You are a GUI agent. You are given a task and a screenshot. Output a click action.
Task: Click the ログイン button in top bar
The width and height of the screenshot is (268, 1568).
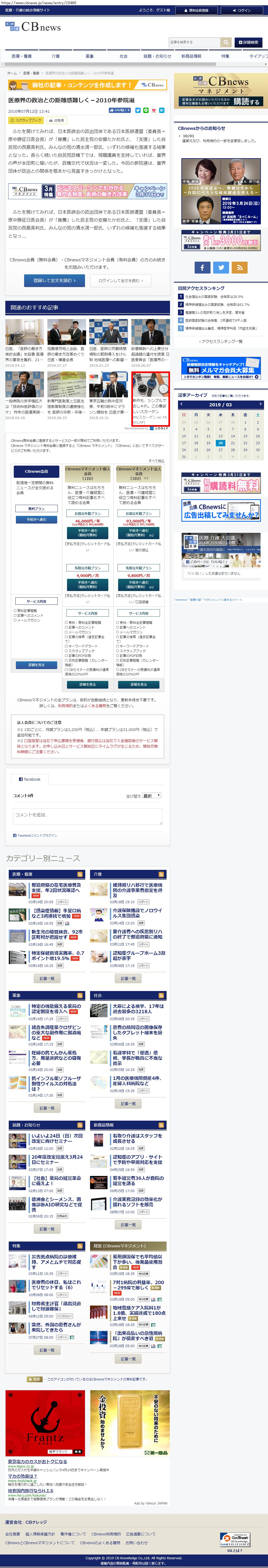242,10
